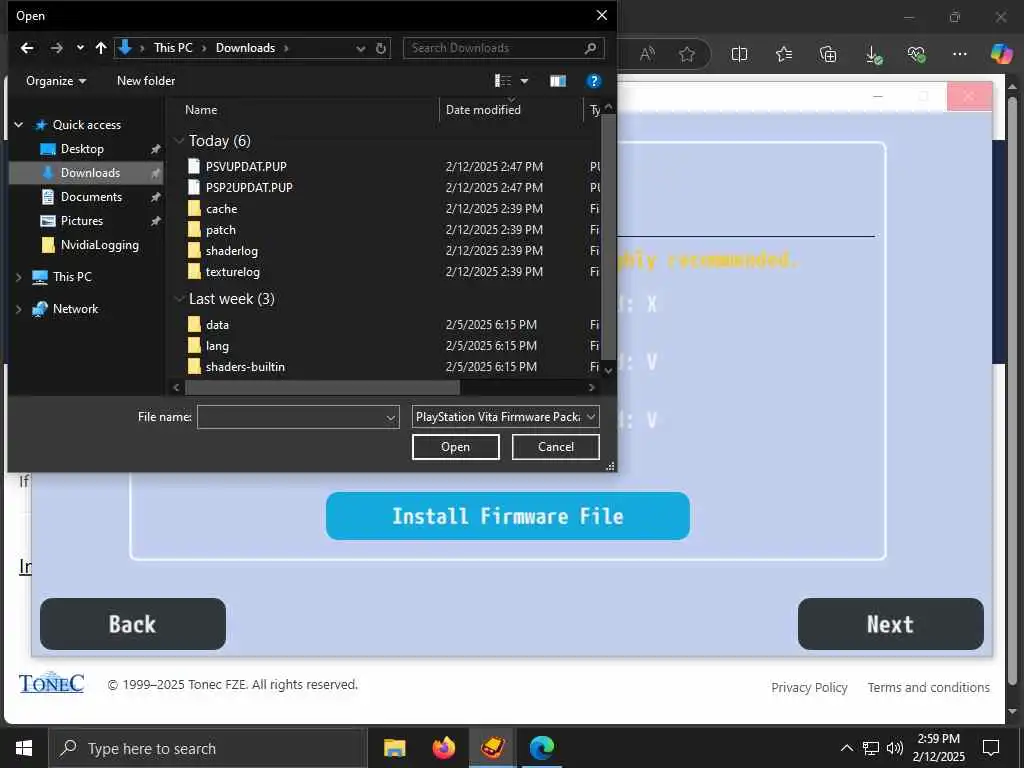Select Downloads in the sidebar
The width and height of the screenshot is (1024, 768).
[x=90, y=173]
